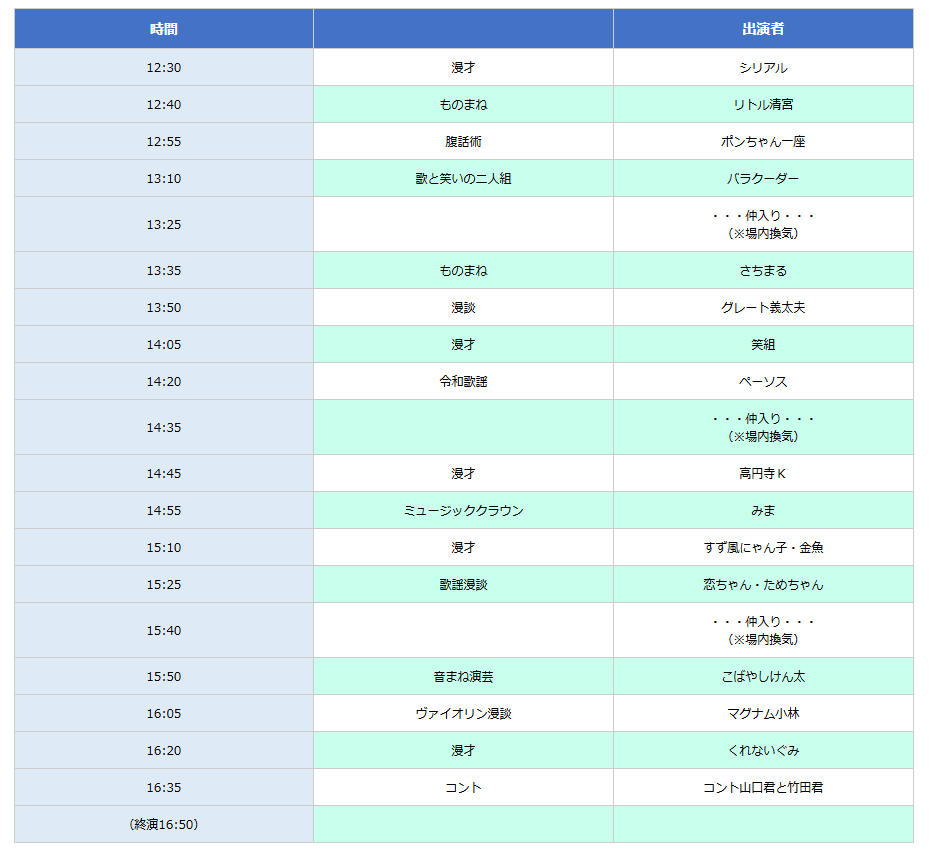Select performer マグナム小林
The height and width of the screenshot is (857, 932).
(763, 713)
